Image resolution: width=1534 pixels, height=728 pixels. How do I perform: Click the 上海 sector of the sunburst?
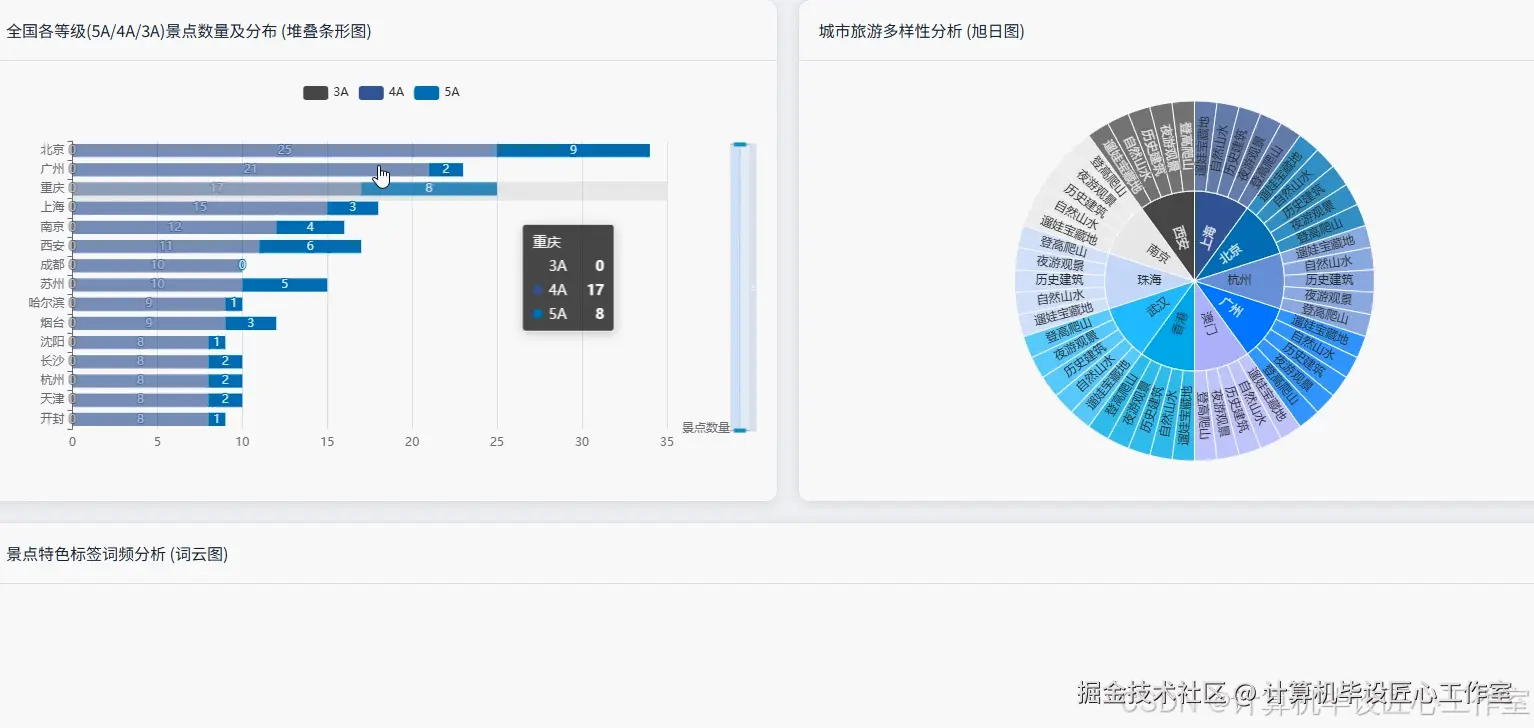tap(1207, 236)
